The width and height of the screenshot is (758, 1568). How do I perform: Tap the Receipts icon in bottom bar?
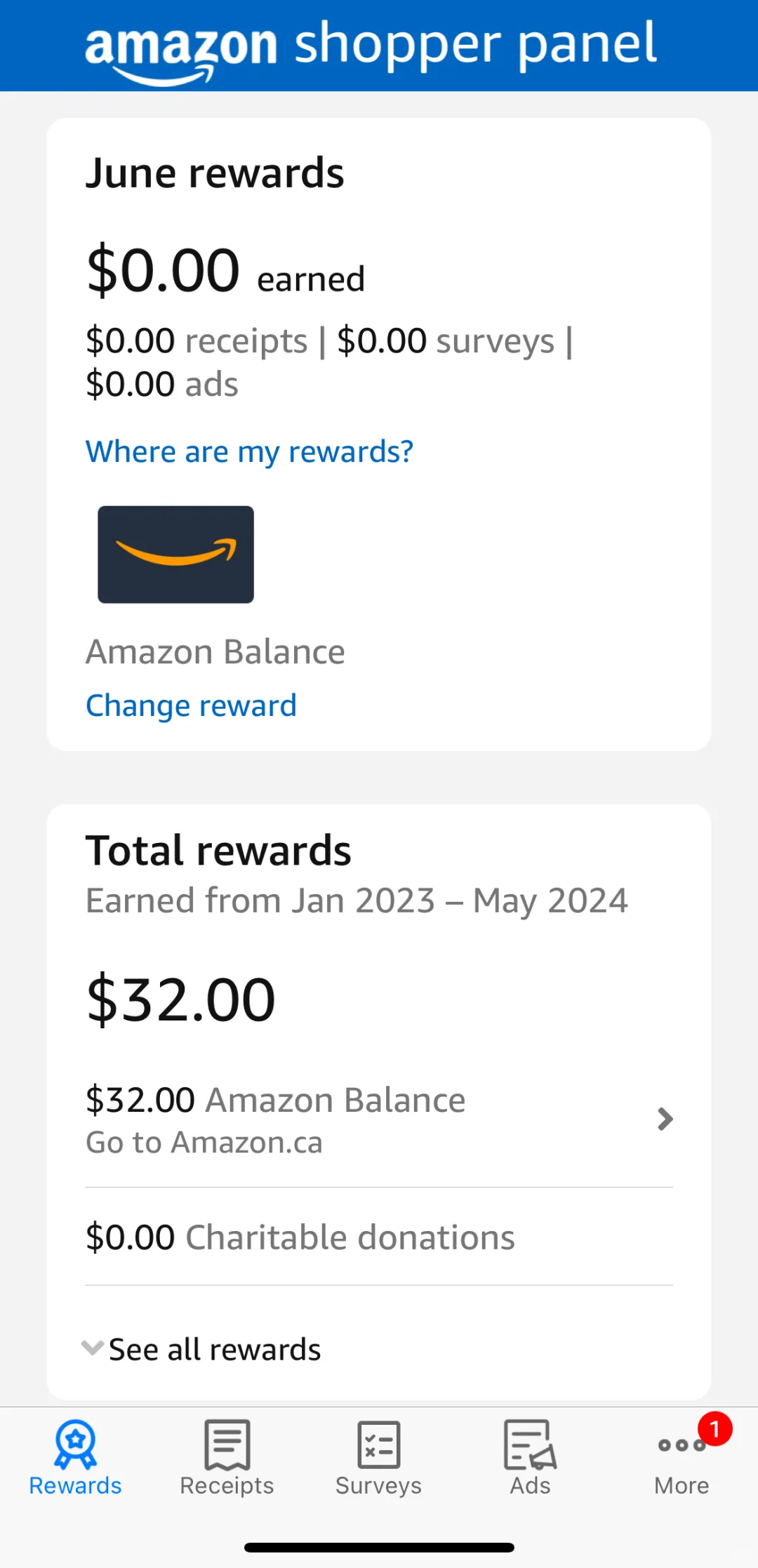227,1444
